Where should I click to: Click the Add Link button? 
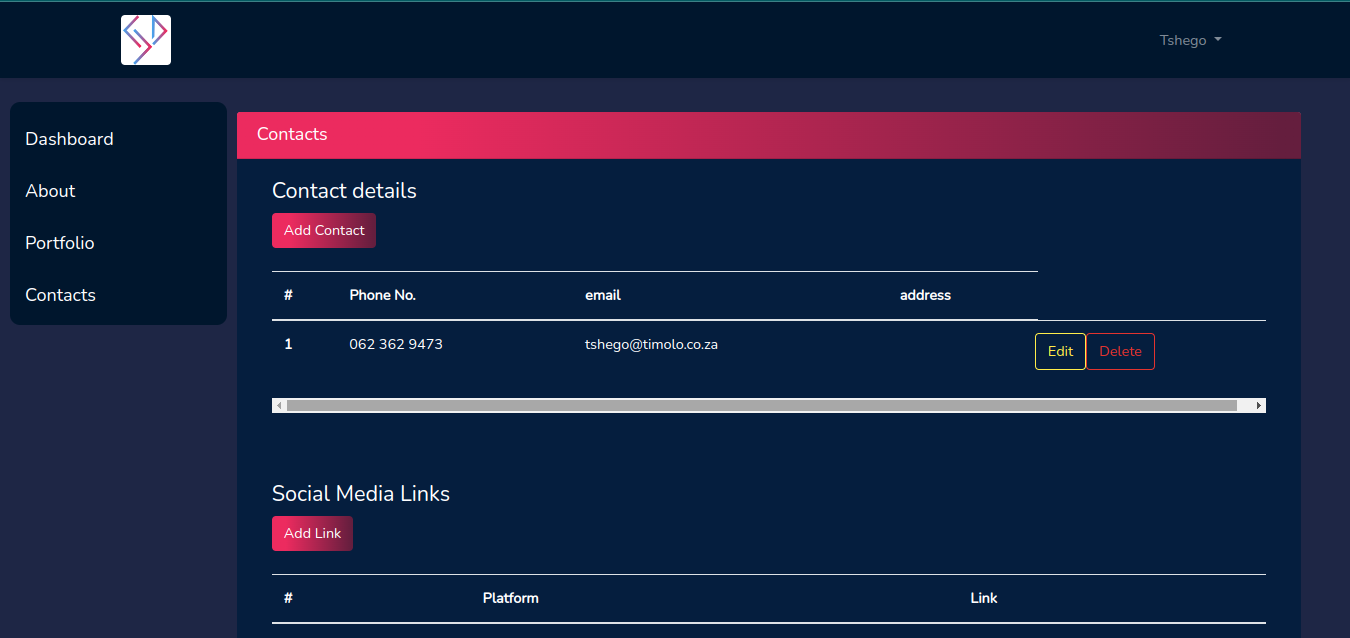pos(312,533)
